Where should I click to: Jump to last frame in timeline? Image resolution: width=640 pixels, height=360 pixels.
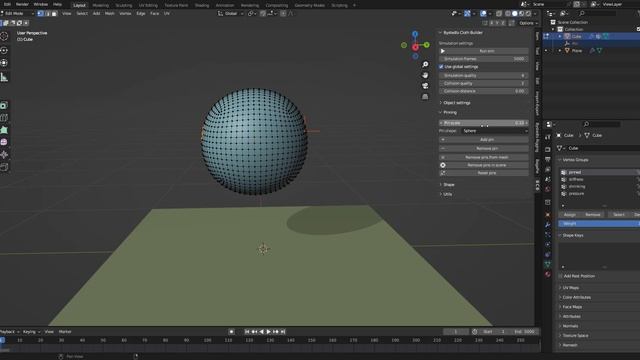[x=283, y=332]
